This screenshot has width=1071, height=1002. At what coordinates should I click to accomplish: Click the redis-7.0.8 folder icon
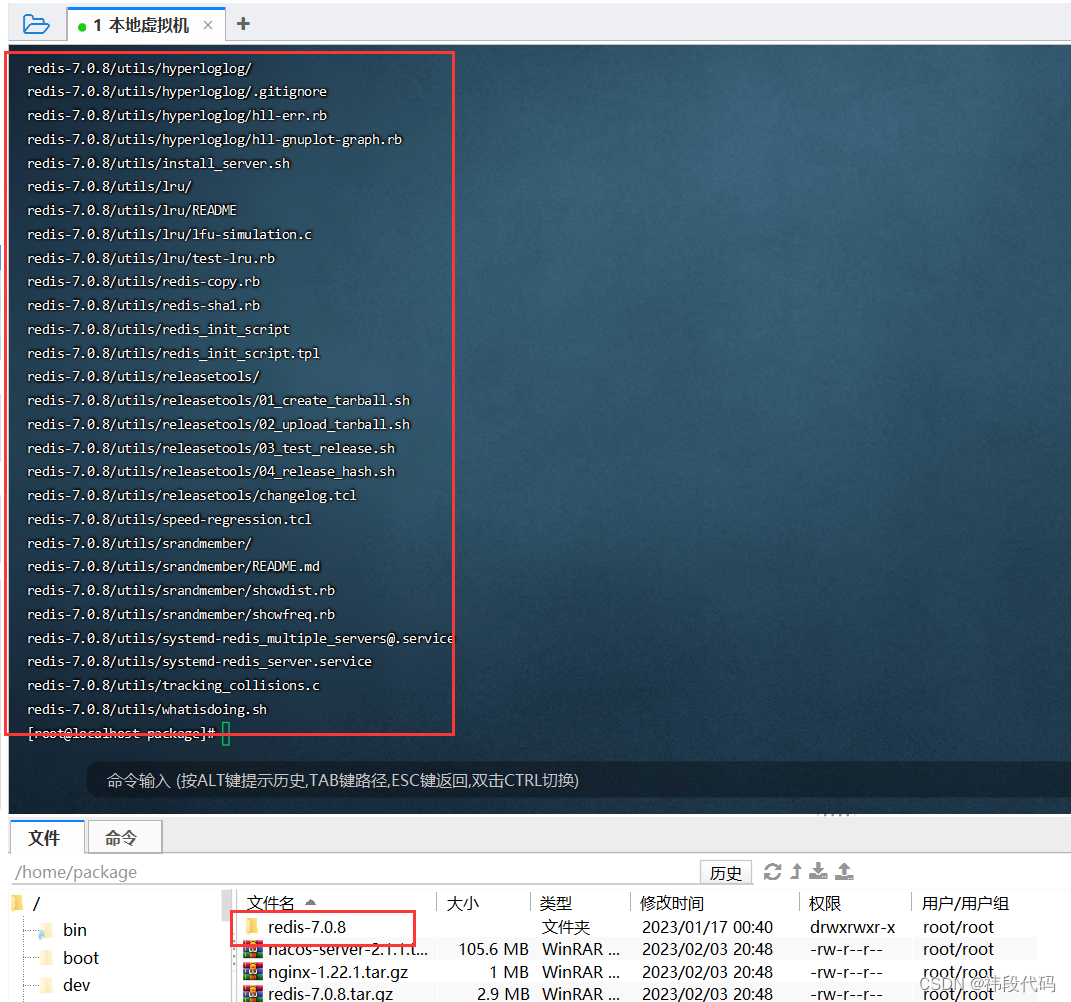pyautogui.click(x=252, y=926)
